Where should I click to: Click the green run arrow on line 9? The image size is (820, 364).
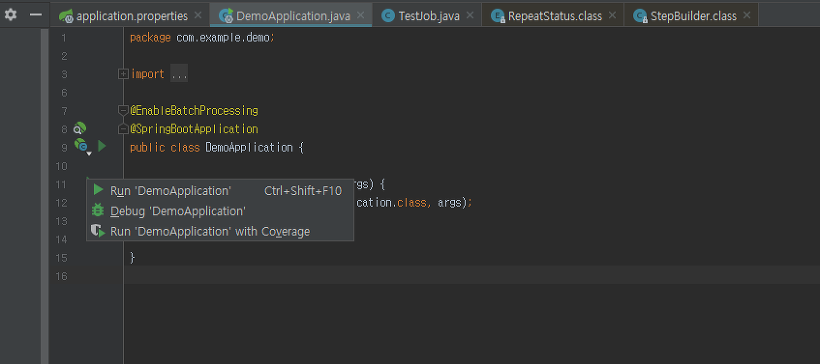click(102, 146)
